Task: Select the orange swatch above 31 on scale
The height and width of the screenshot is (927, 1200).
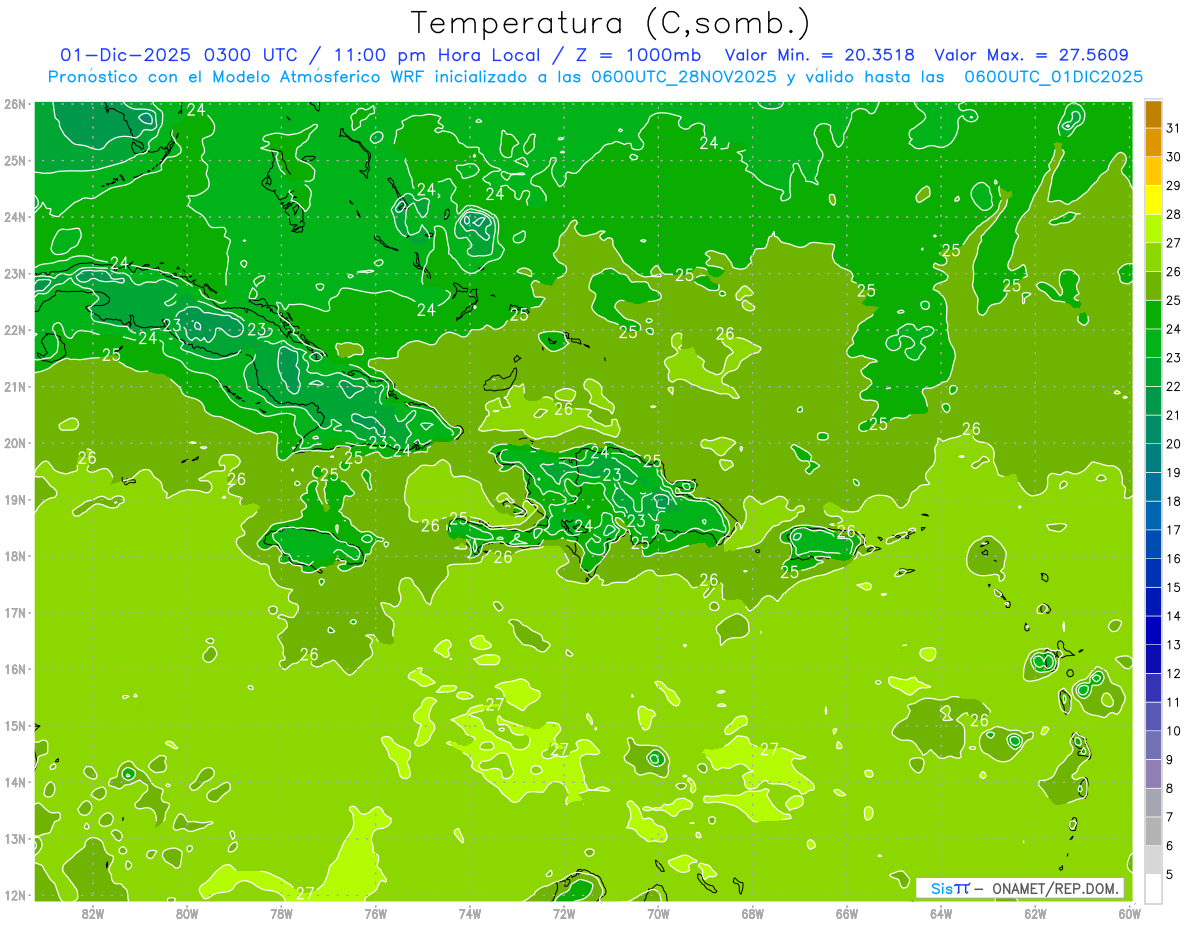Action: point(1153,114)
